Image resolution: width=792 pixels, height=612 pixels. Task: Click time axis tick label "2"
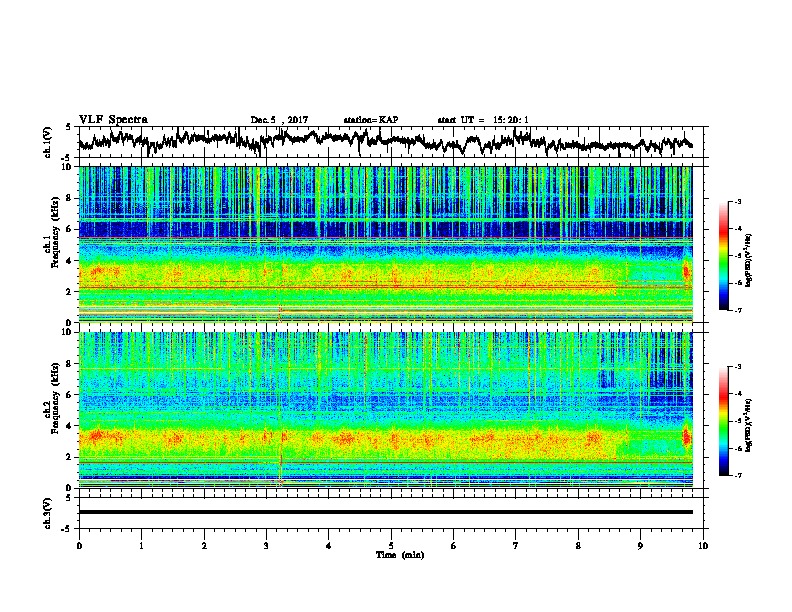pos(204,546)
